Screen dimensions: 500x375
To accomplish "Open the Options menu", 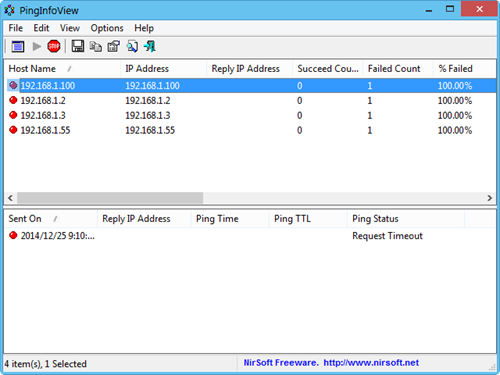I will pos(107,28).
